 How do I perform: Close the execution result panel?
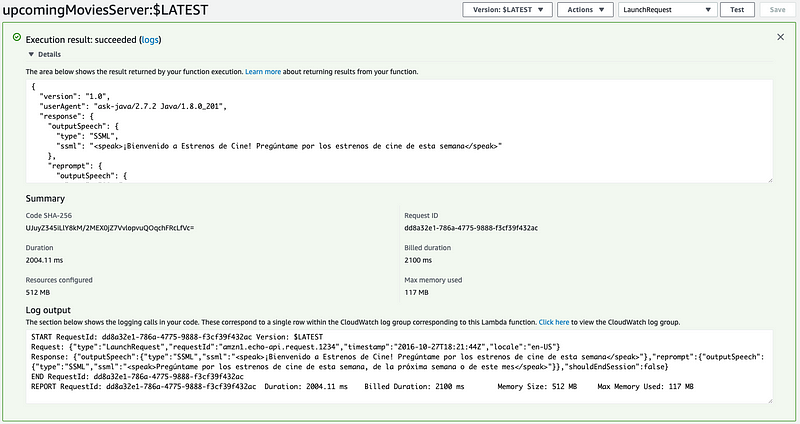pos(780,37)
